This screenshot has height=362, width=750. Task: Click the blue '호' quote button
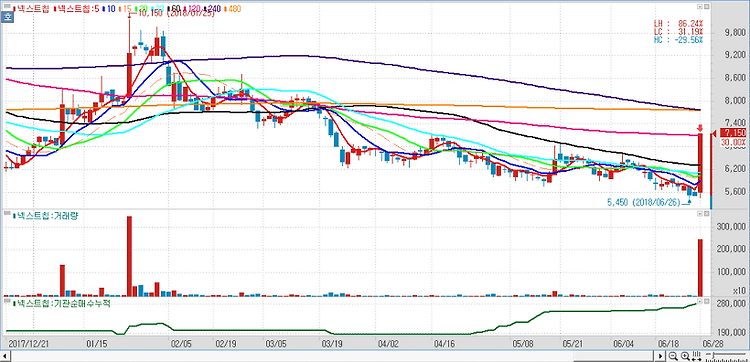7,17
